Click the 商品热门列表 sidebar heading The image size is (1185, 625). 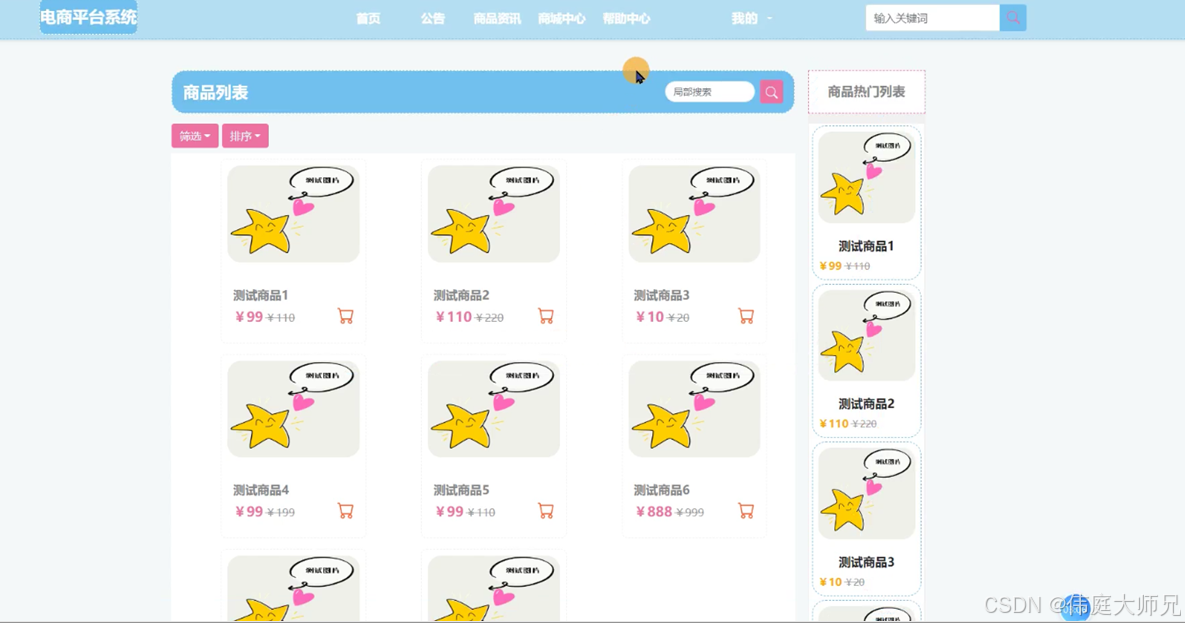point(866,91)
